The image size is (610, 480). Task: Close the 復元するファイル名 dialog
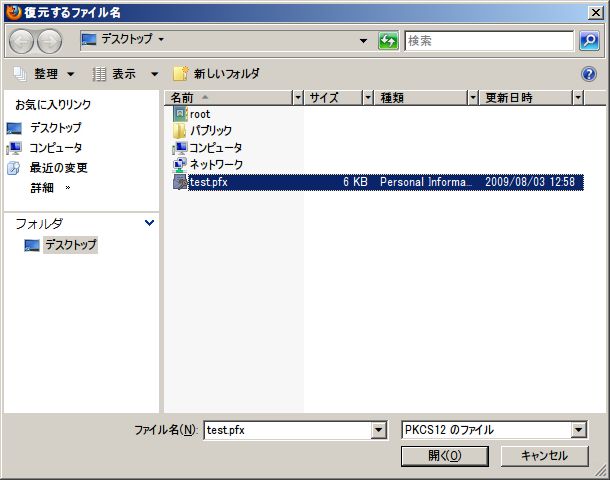tap(596, 13)
